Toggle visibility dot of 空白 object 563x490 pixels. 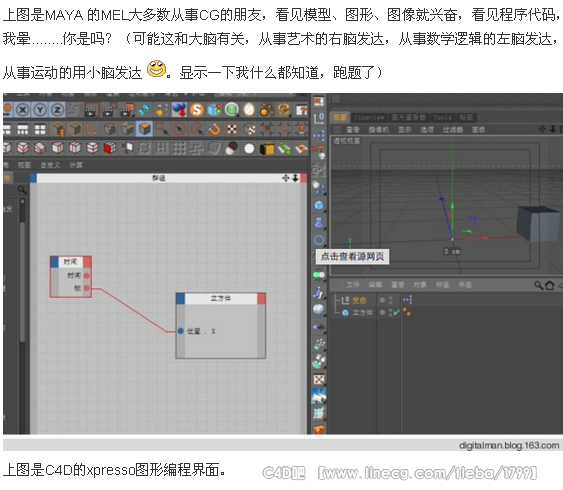[383, 300]
